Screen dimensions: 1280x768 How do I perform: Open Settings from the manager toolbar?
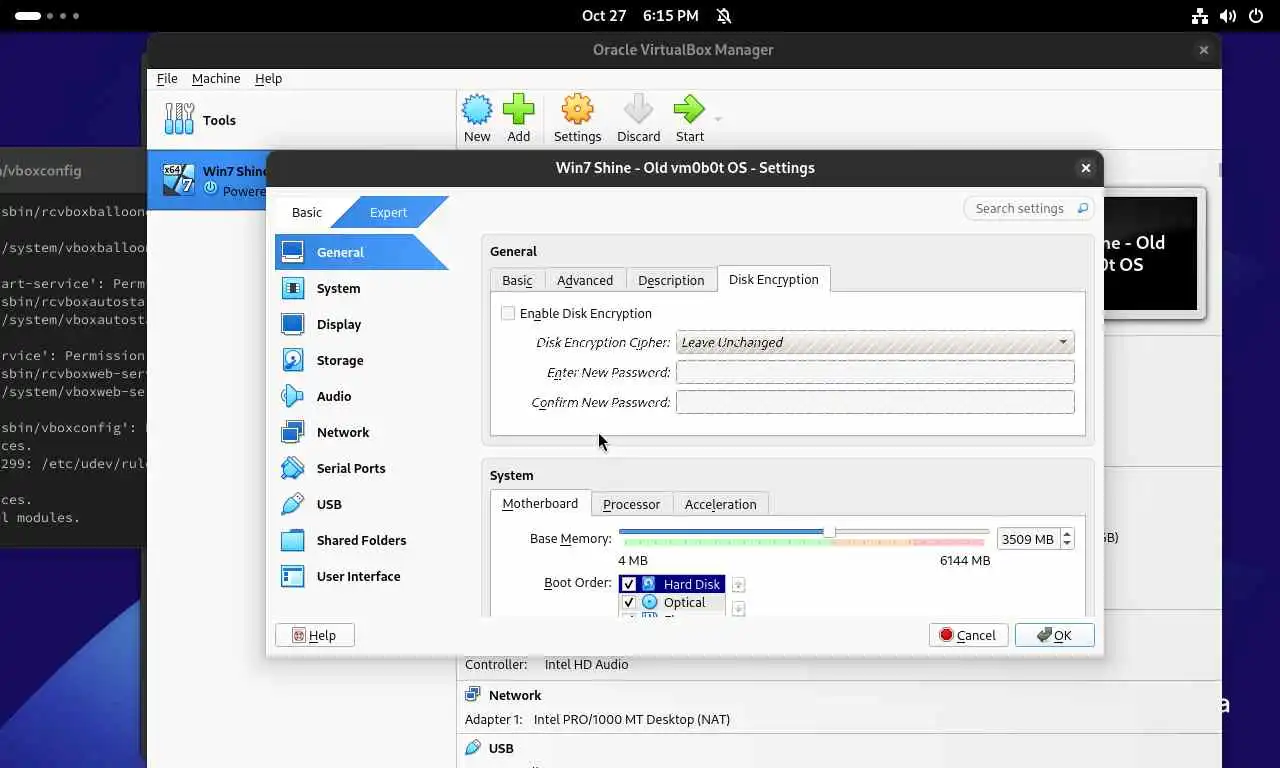577,118
